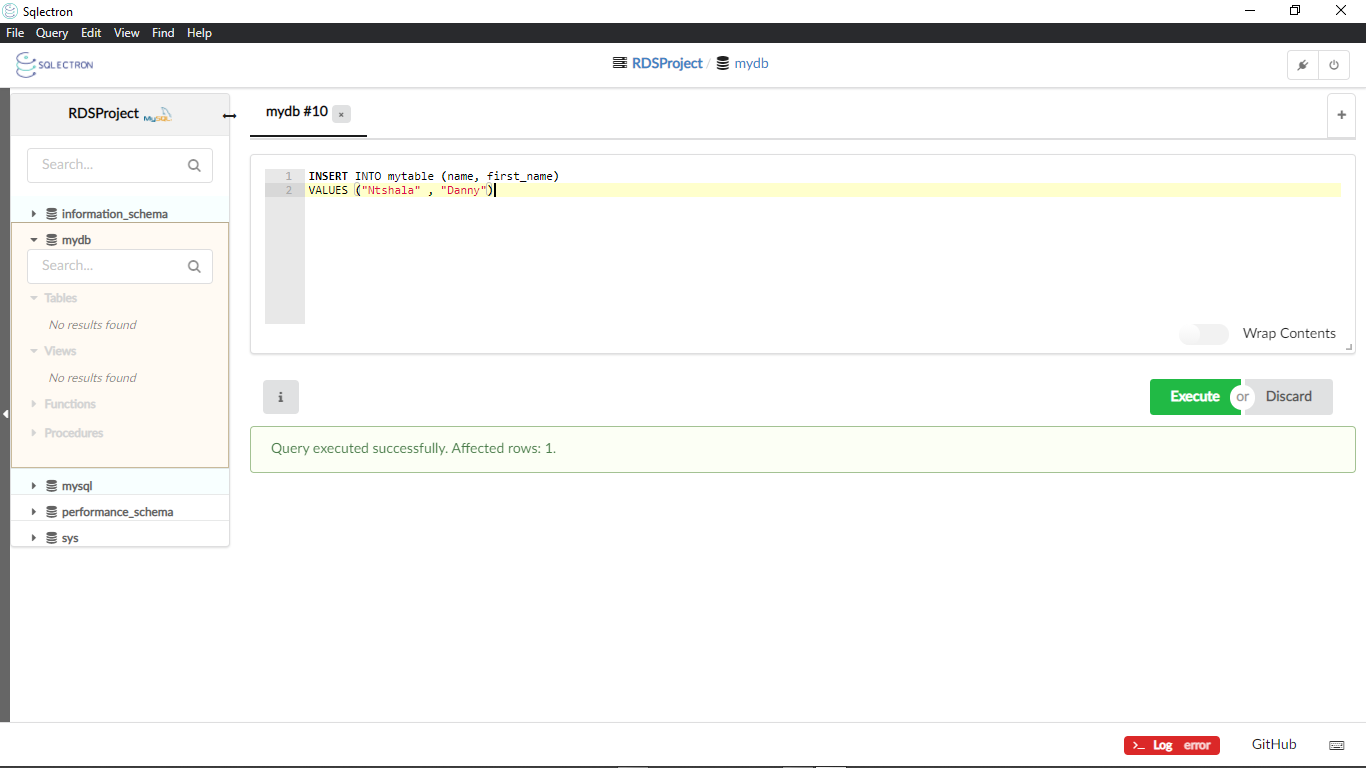Screen dimensions: 1366x768
Task: Discard the current query
Action: [x=1288, y=397]
